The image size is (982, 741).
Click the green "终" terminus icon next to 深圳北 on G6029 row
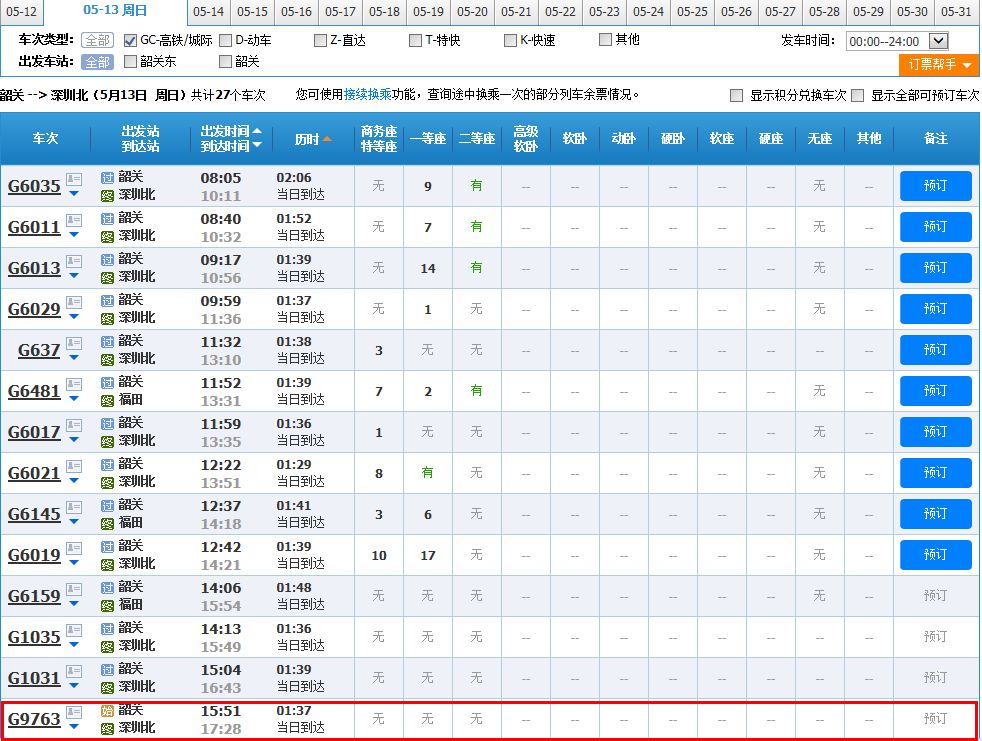pos(108,317)
